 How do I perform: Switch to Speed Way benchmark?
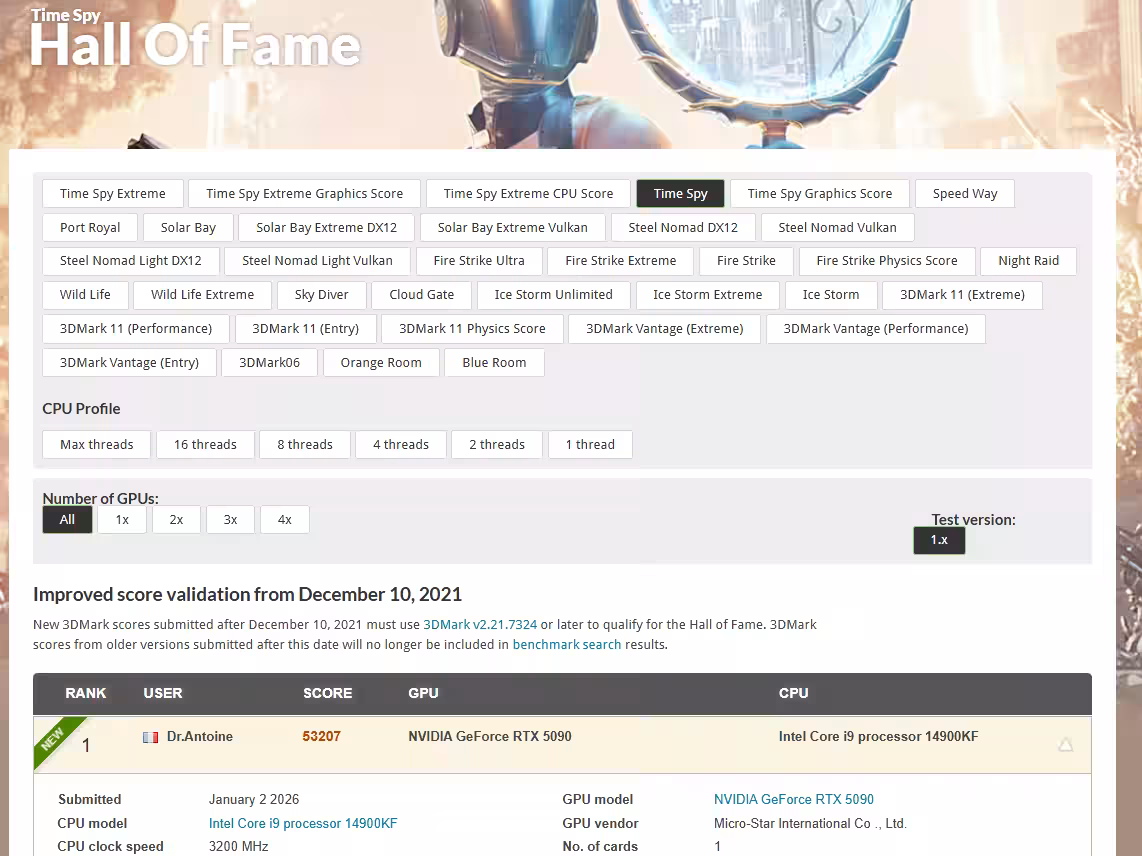point(964,194)
